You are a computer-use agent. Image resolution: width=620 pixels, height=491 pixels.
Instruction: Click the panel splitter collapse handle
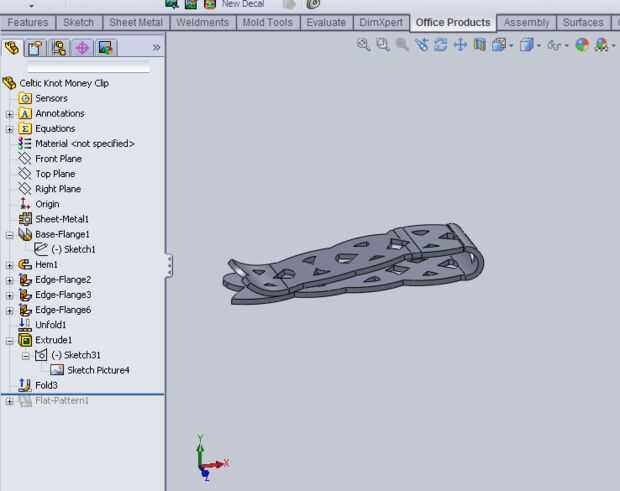click(x=169, y=265)
